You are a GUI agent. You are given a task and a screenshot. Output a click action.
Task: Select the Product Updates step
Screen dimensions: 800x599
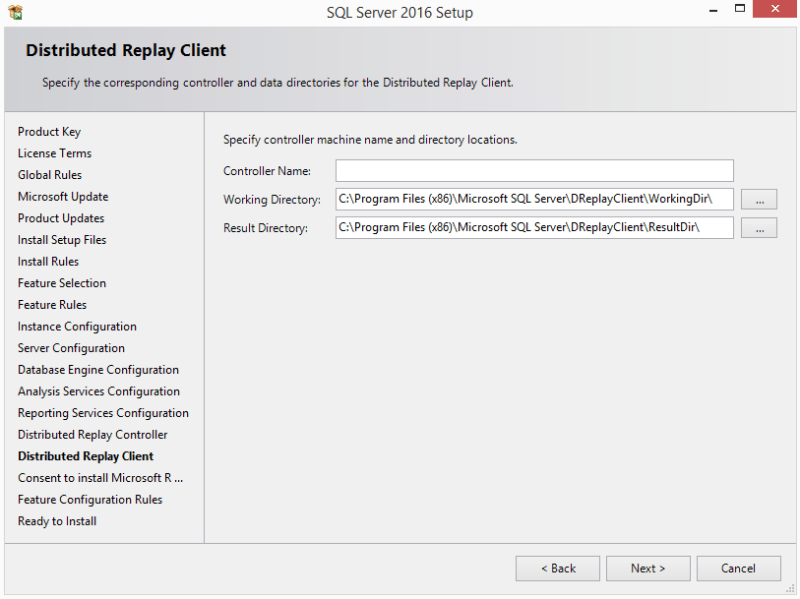coord(61,218)
